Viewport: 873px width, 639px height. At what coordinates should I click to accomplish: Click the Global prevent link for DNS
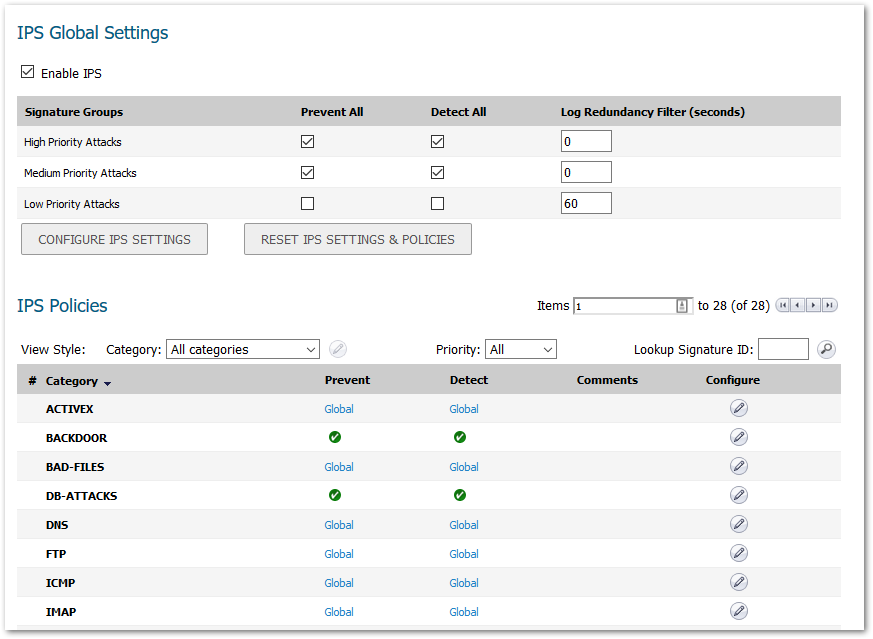[339, 525]
